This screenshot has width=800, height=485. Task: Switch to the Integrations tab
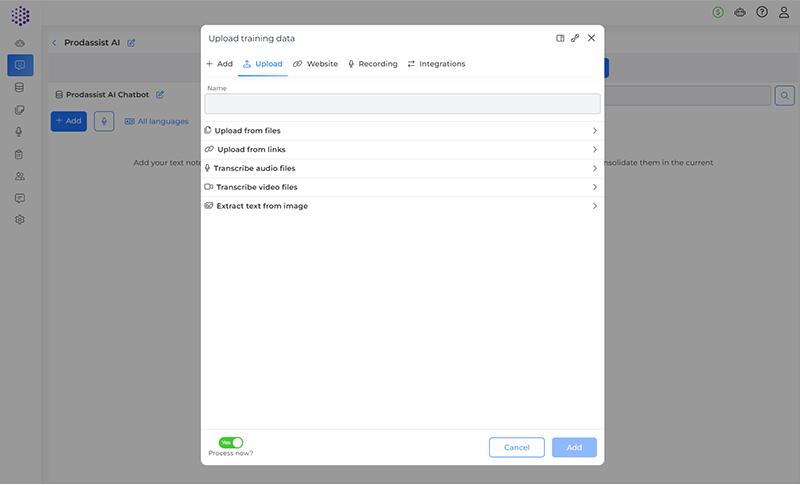coord(436,64)
